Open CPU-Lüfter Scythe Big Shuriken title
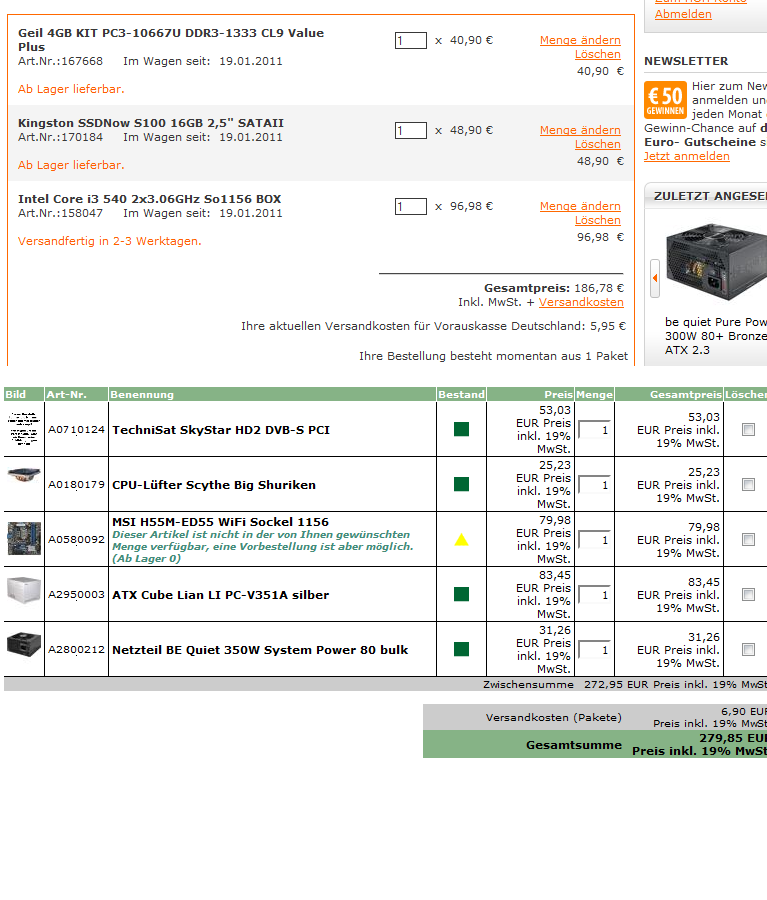 click(214, 485)
